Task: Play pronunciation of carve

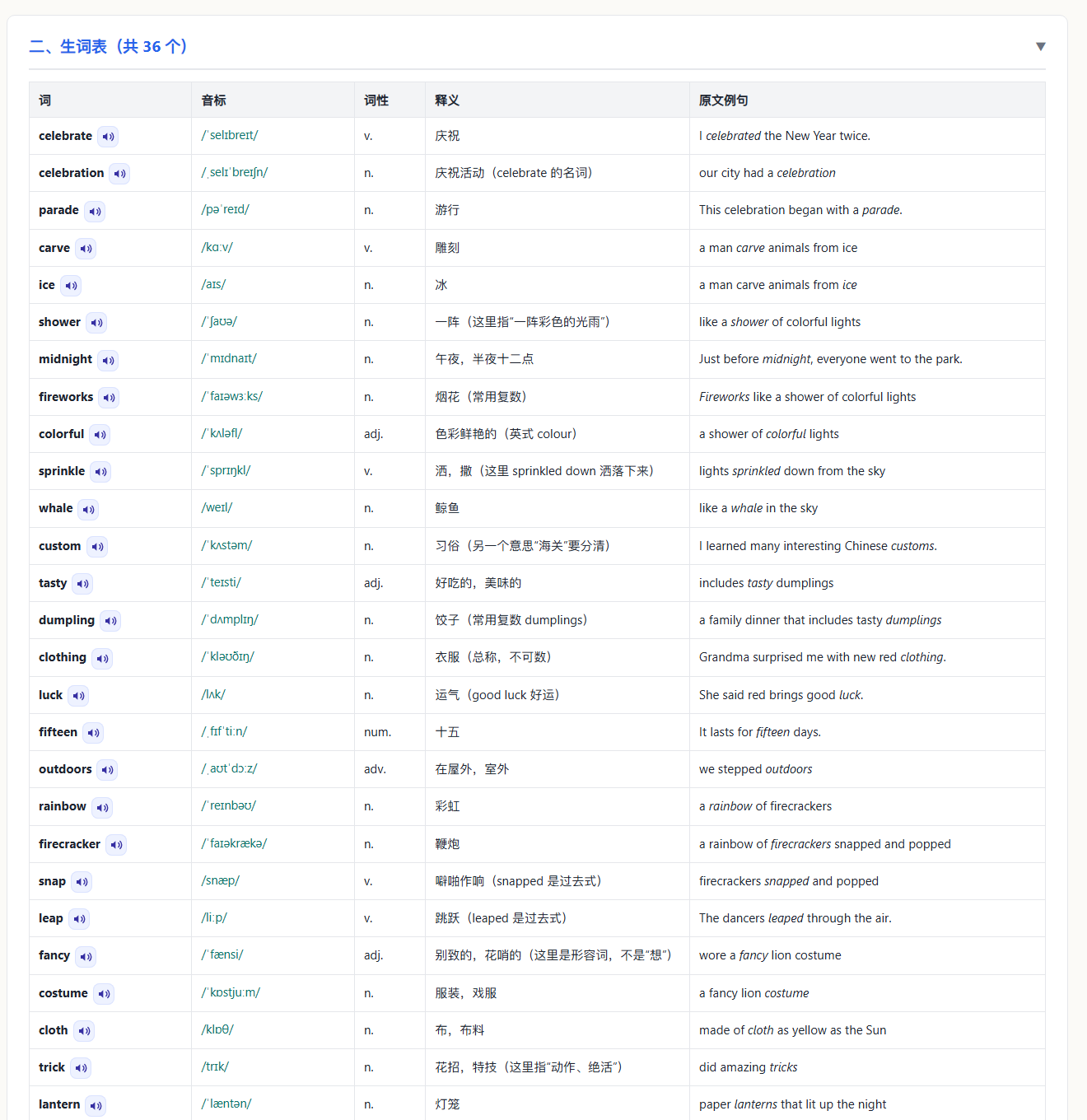Action: (x=86, y=249)
